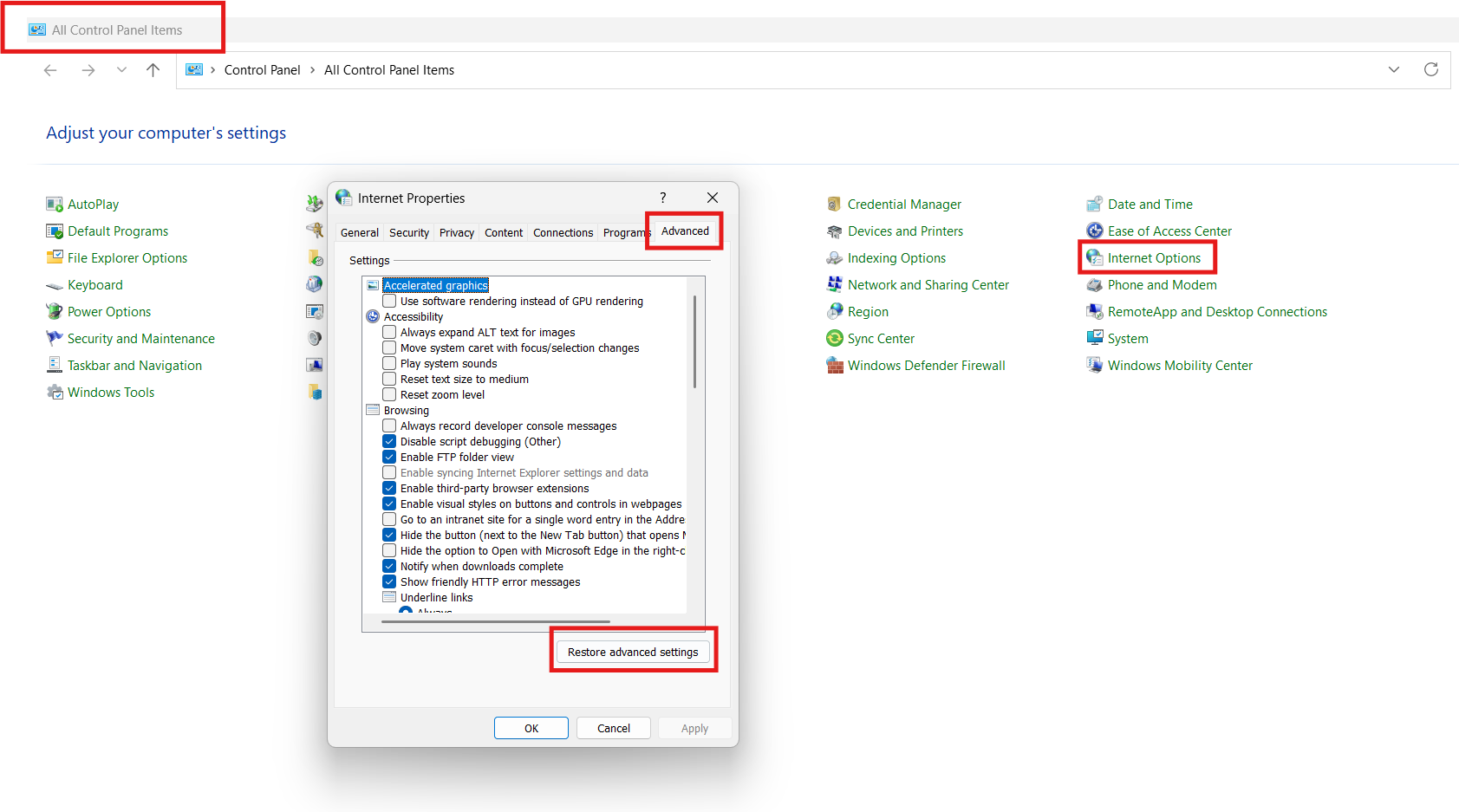Collapse the Browsing settings group
The height and width of the screenshot is (812, 1459).
pyautogui.click(x=372, y=410)
